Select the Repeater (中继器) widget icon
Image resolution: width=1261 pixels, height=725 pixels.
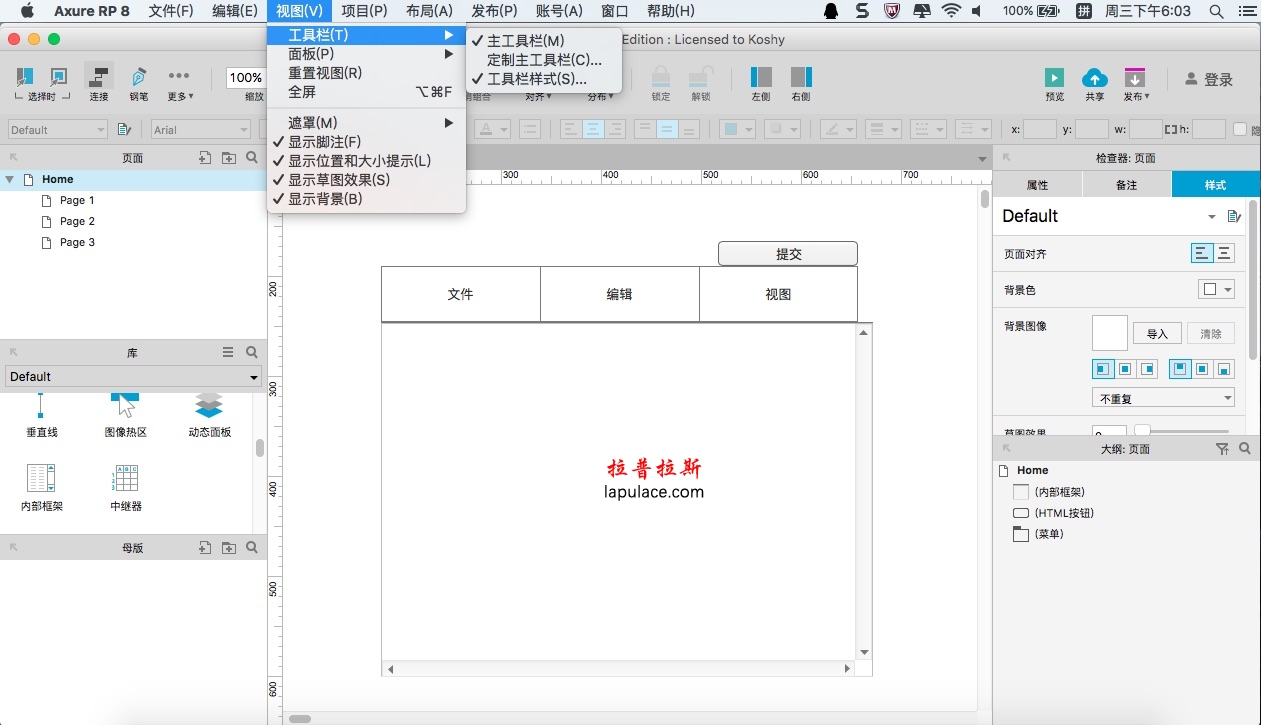(126, 478)
